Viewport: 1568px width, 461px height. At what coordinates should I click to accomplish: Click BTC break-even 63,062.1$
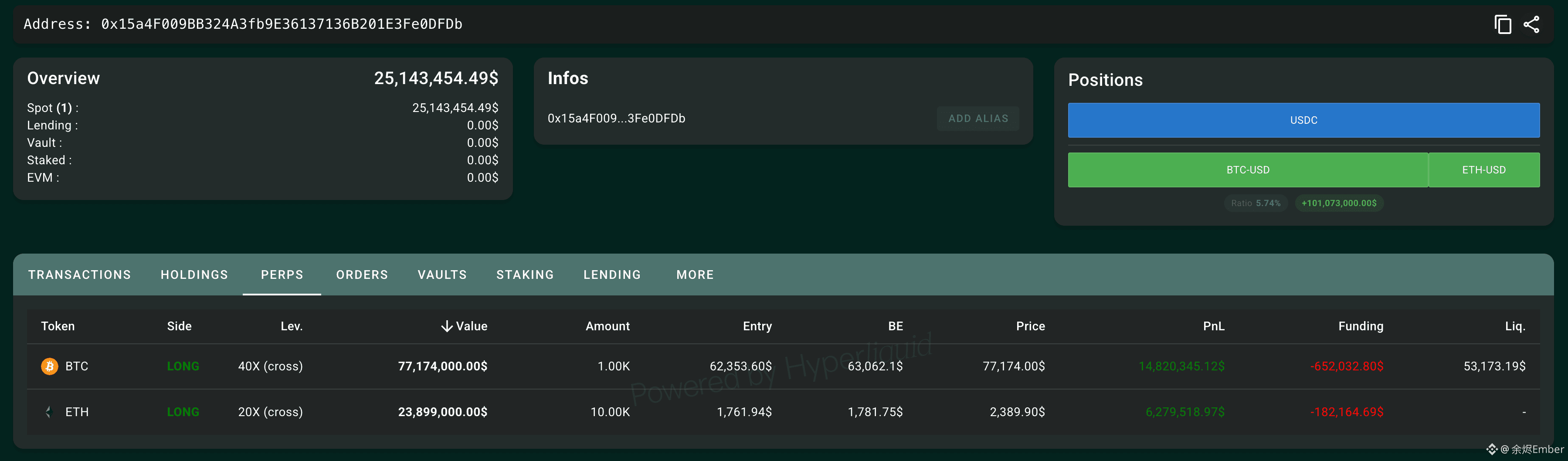pyautogui.click(x=876, y=366)
